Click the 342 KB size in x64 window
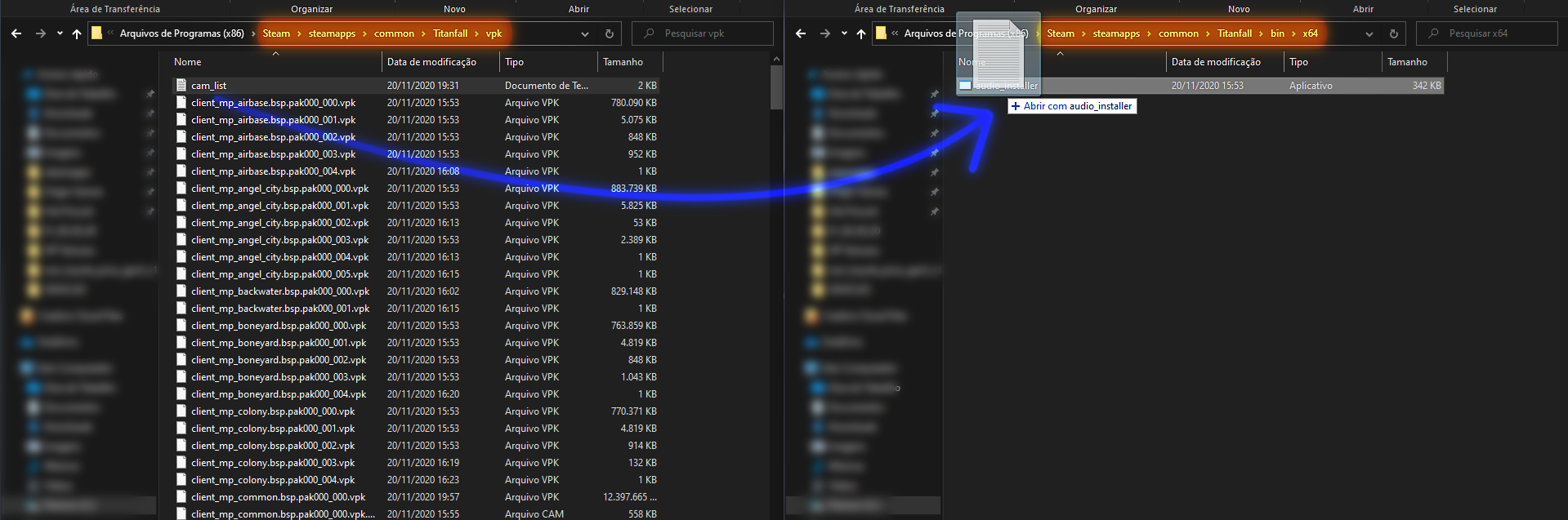This screenshot has height=520, width=1568. pos(1427,85)
